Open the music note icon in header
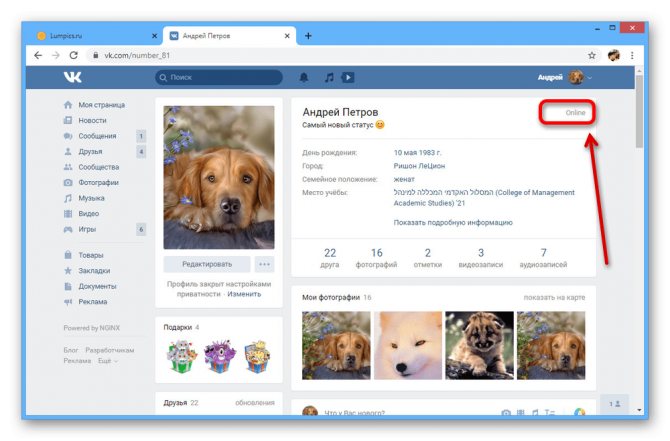This screenshot has height=441, width=670. pyautogui.click(x=329, y=77)
